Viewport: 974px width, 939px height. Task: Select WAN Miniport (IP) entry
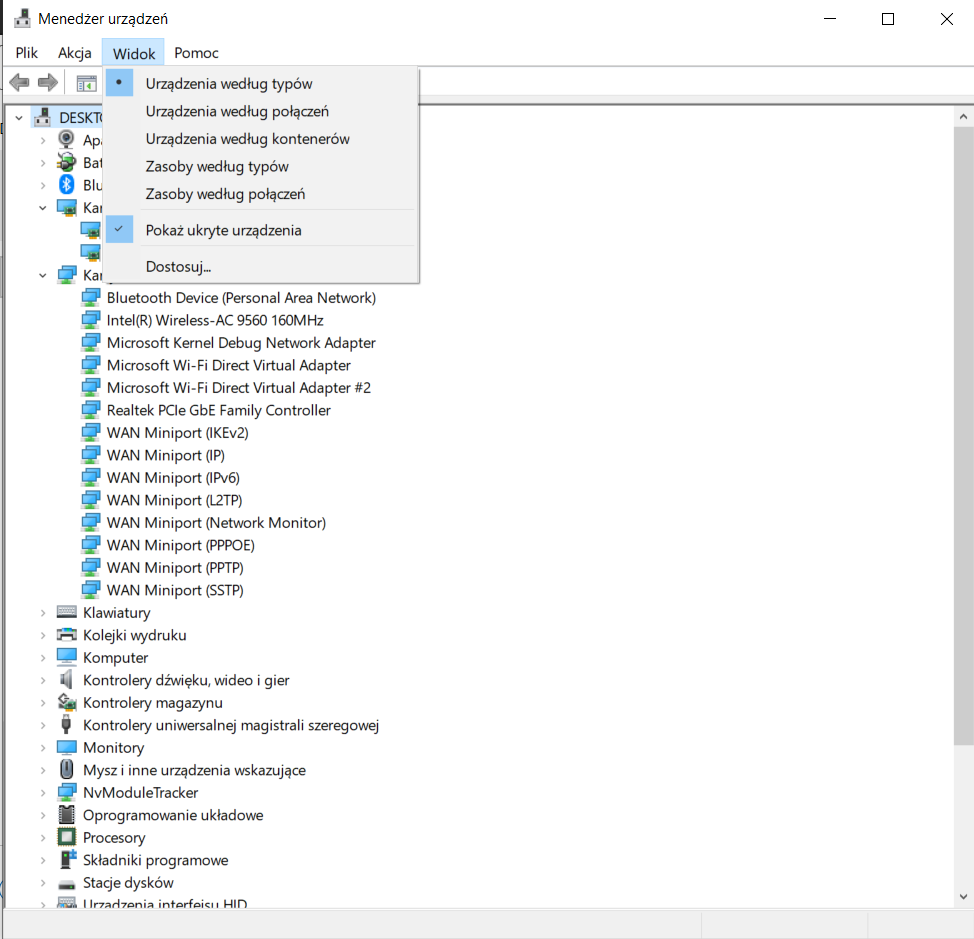pyautogui.click(x=166, y=455)
